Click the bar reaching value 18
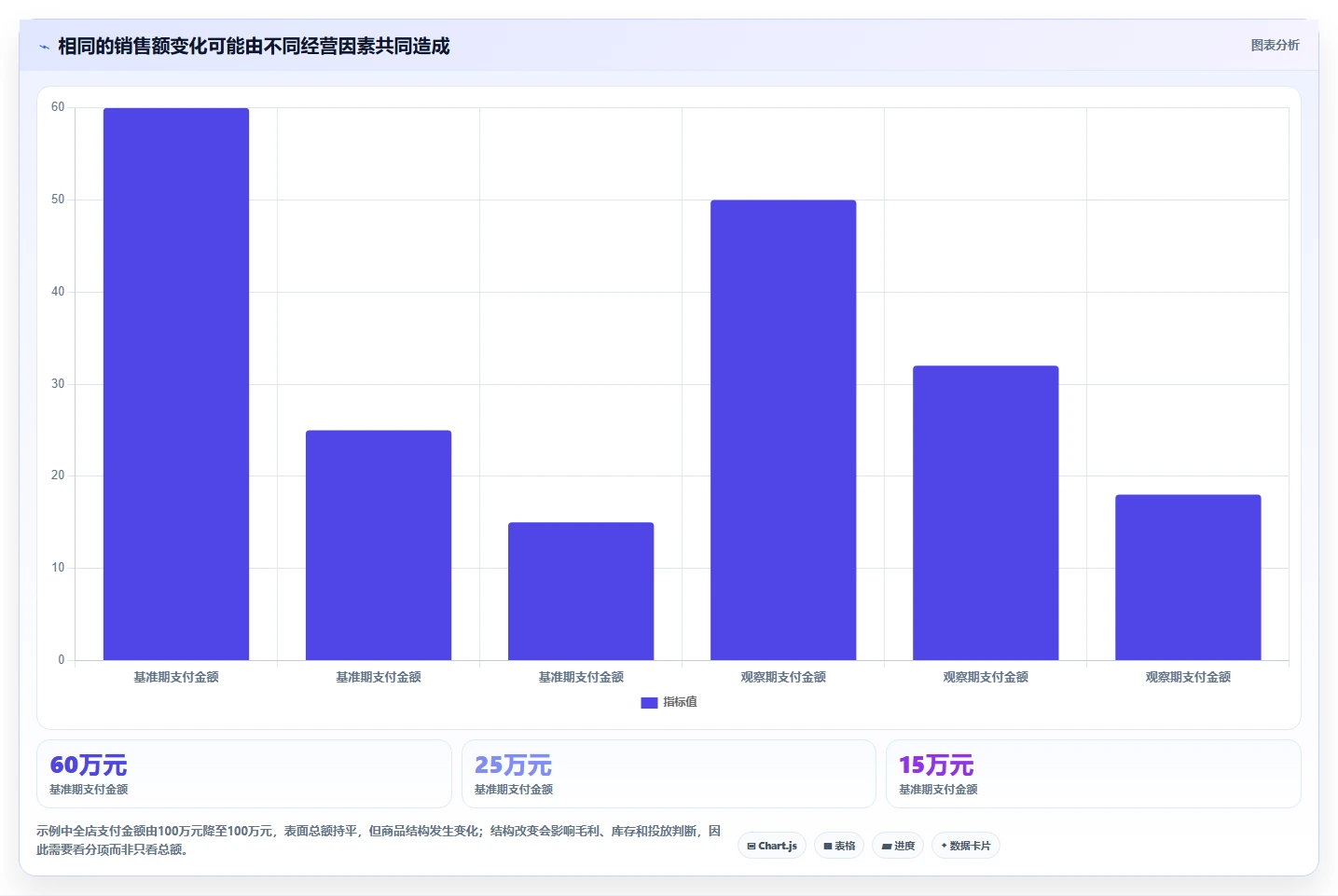1338x896 pixels. pos(1188,577)
